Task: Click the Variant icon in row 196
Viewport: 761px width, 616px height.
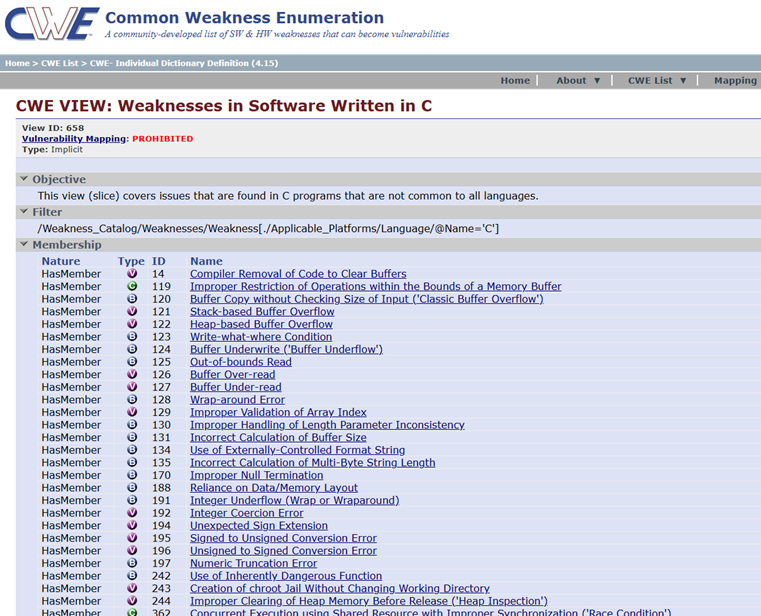Action: (x=132, y=550)
